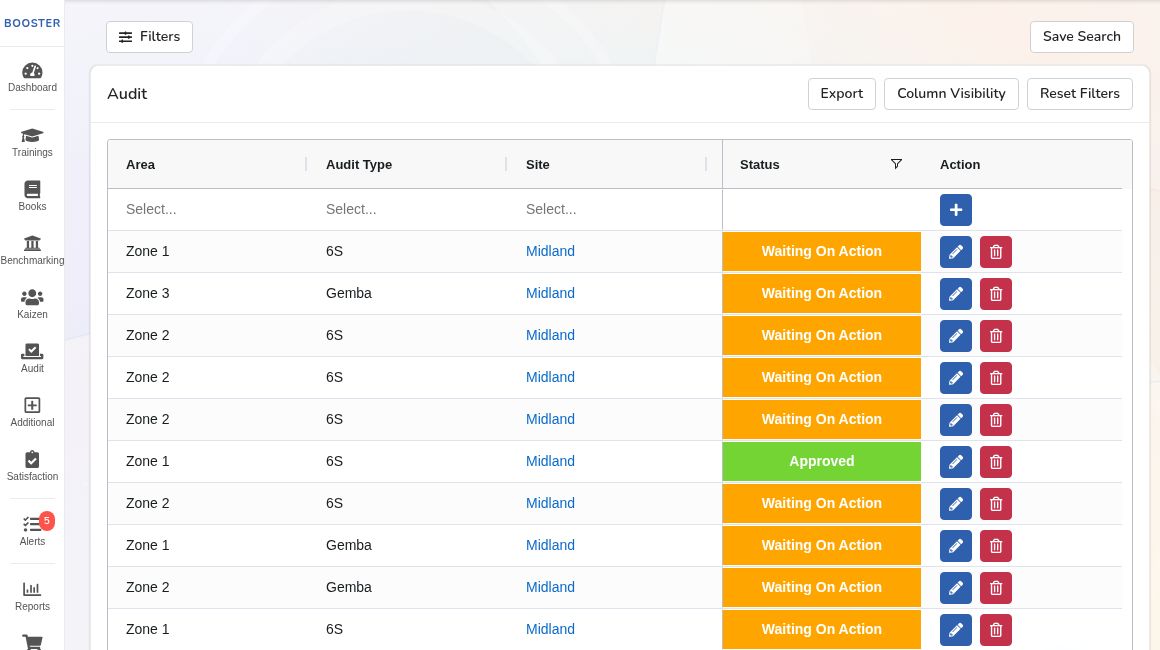
Task: Delete the Zone 3 Gemba row
Action: (x=996, y=294)
